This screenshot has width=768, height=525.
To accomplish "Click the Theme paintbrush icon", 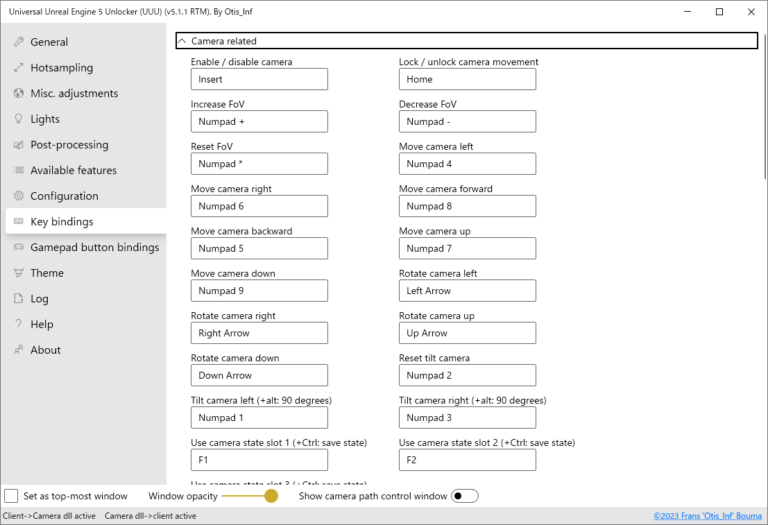I will pos(18,273).
